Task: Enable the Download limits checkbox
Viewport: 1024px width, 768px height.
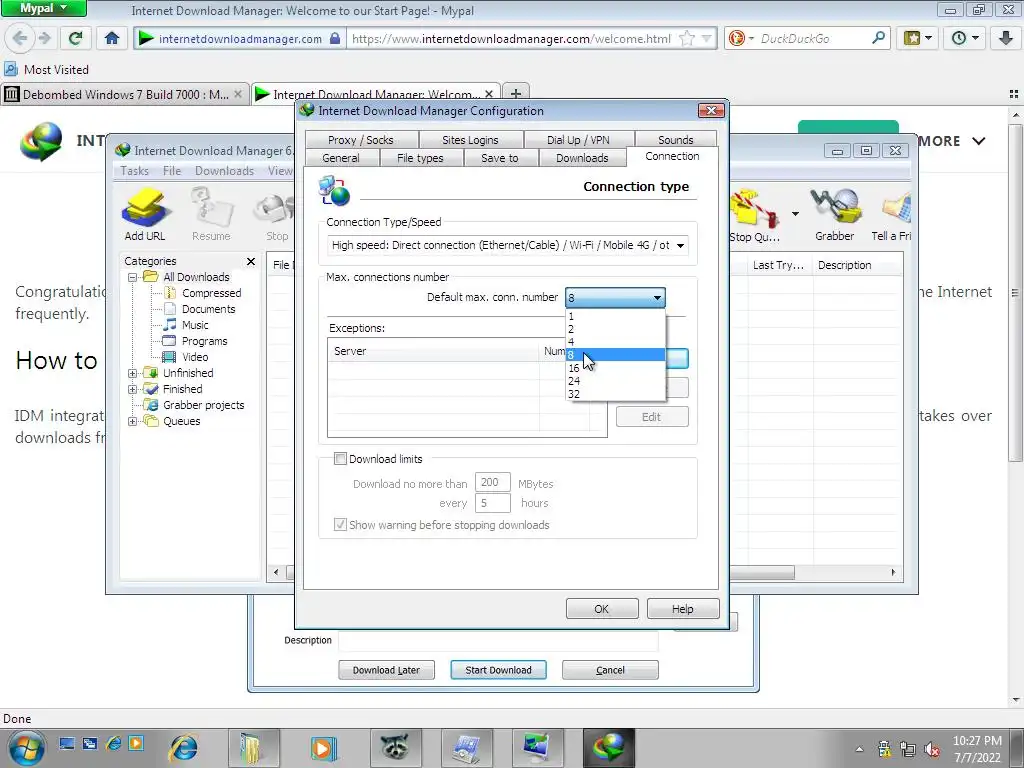Action: (x=340, y=458)
